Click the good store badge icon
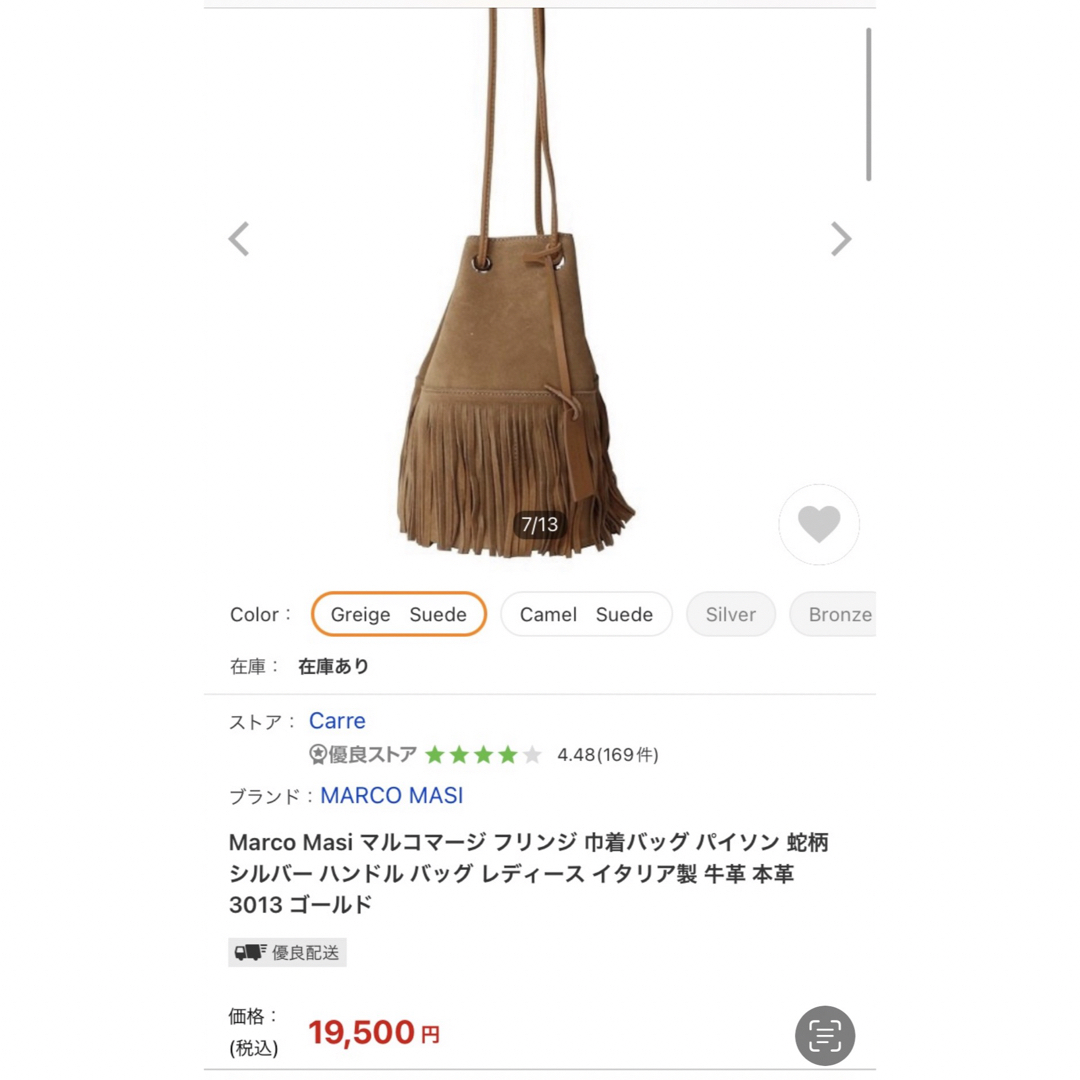Image resolution: width=1080 pixels, height=1080 pixels. [x=318, y=755]
